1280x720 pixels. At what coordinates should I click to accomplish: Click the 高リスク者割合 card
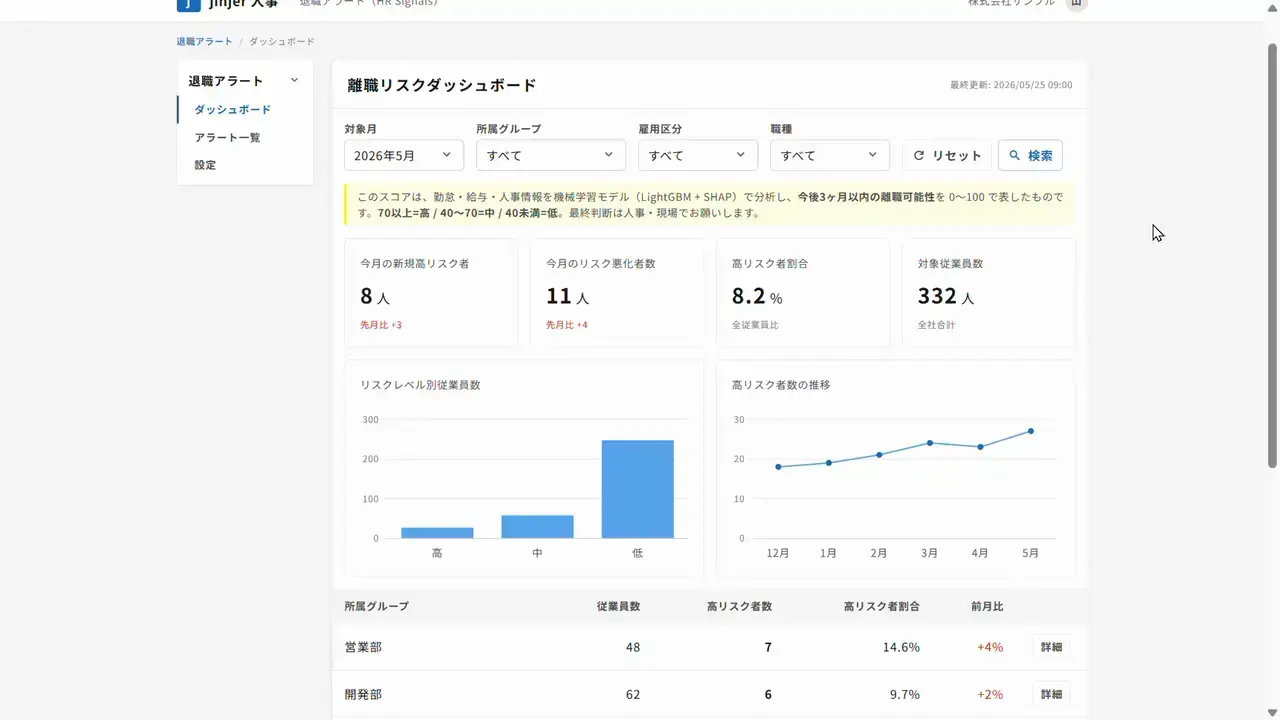[x=803, y=293]
